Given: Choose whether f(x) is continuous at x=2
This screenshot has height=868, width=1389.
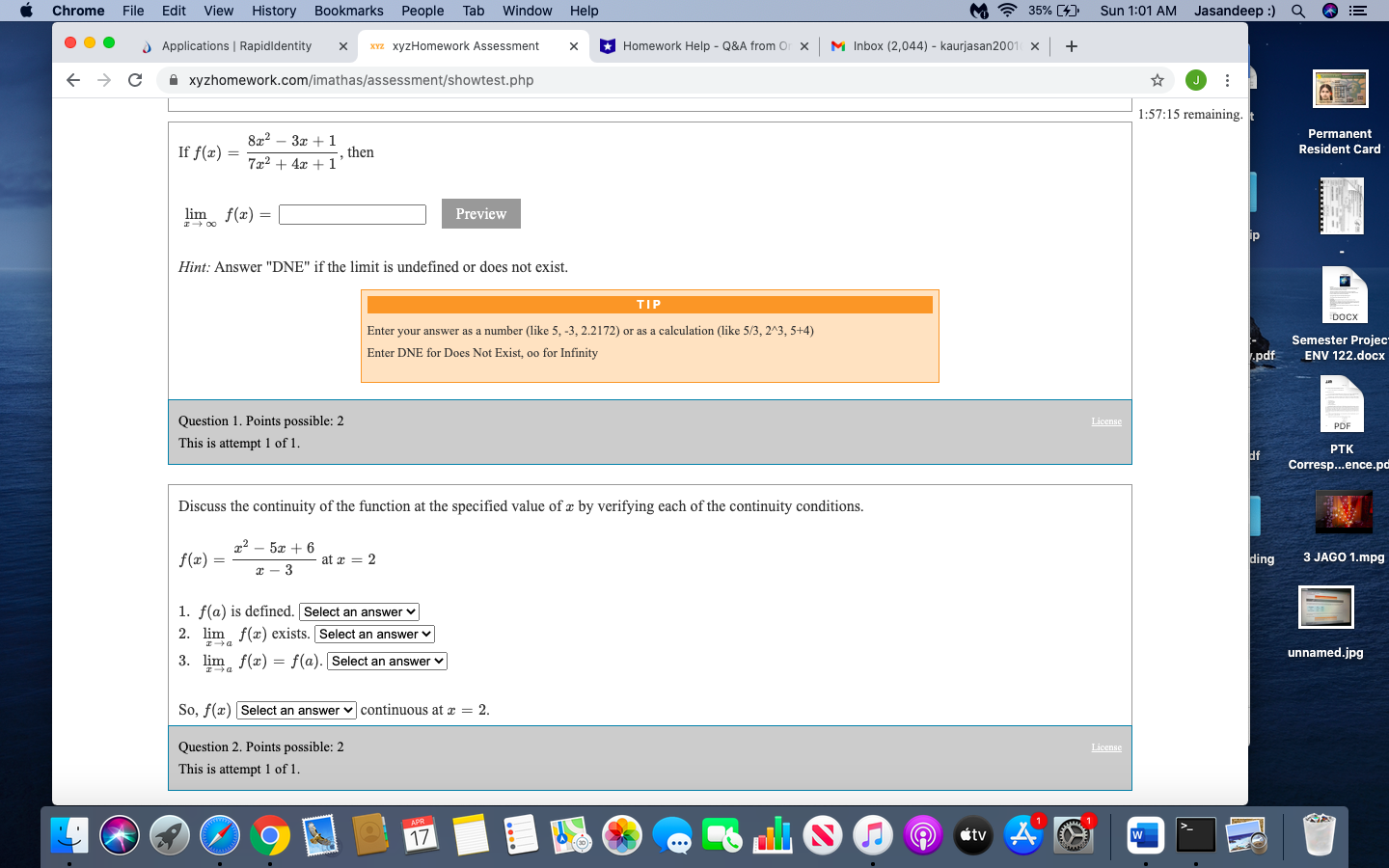Looking at the screenshot, I should click(x=295, y=710).
